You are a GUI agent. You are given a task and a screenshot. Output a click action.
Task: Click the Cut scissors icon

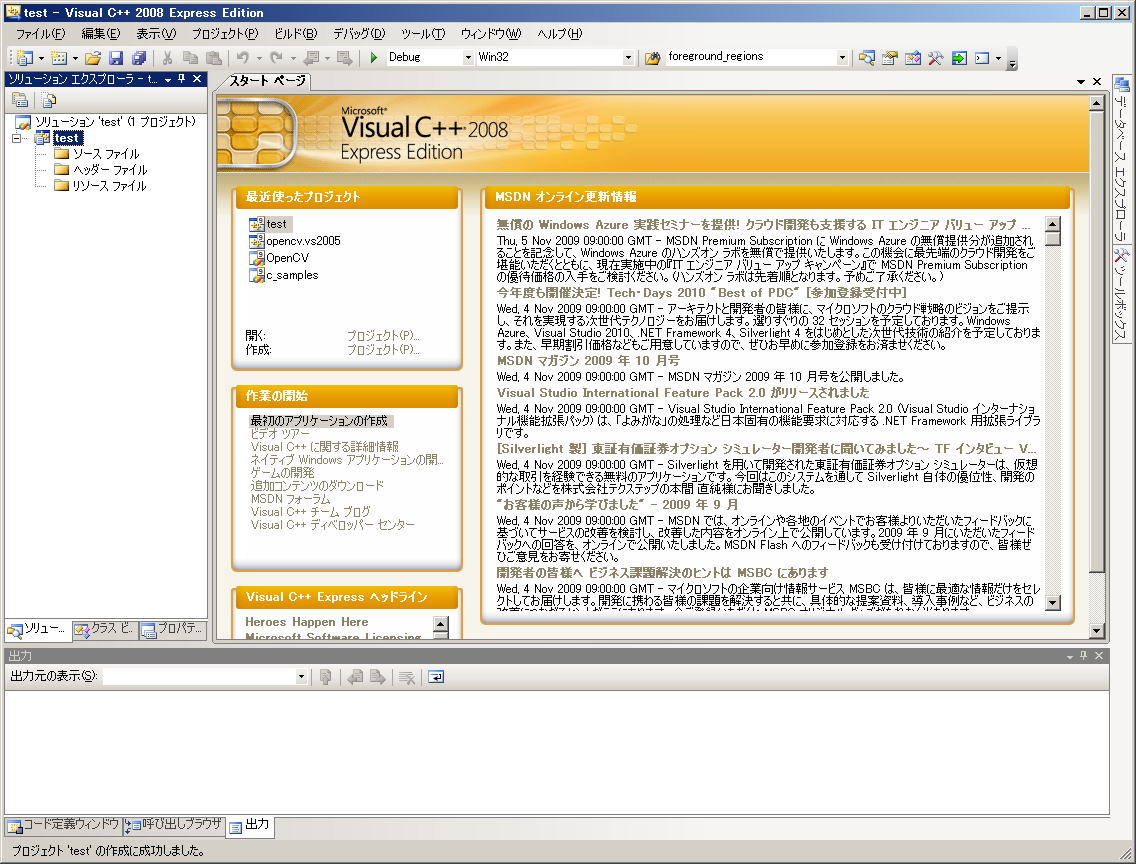pos(167,57)
